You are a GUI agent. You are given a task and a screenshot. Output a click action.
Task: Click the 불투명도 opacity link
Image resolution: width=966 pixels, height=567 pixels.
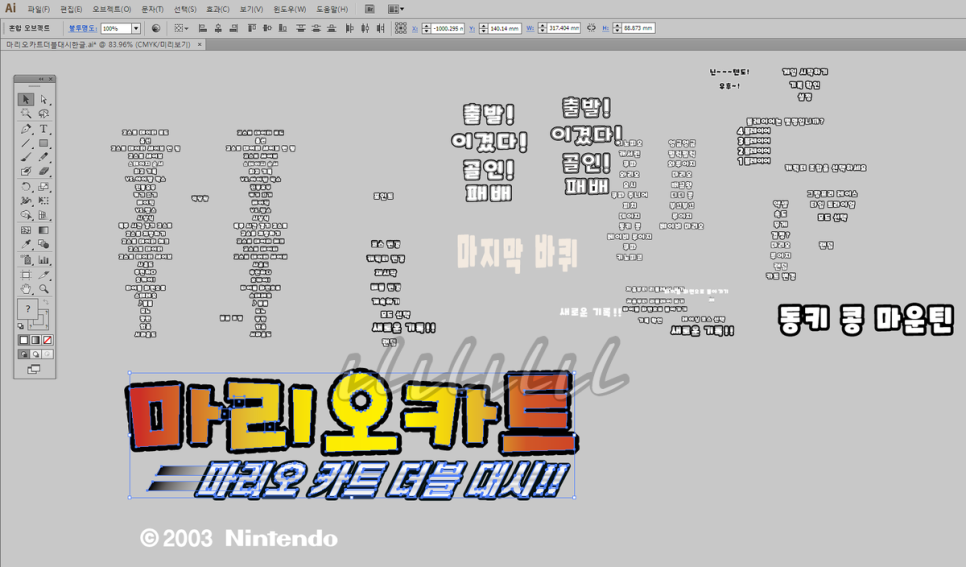pyautogui.click(x=82, y=28)
